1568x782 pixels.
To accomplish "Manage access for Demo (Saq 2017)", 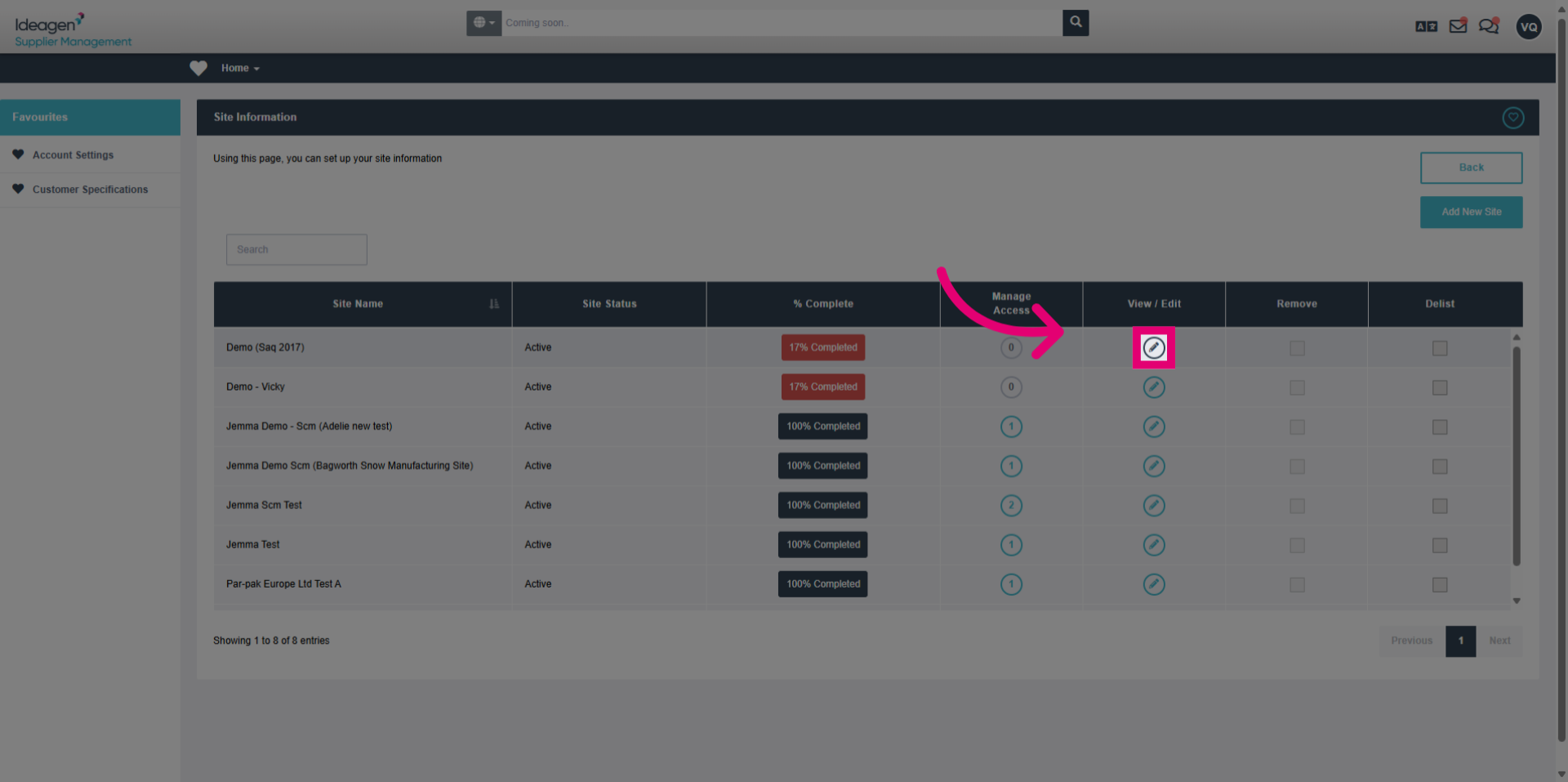I will [1011, 348].
